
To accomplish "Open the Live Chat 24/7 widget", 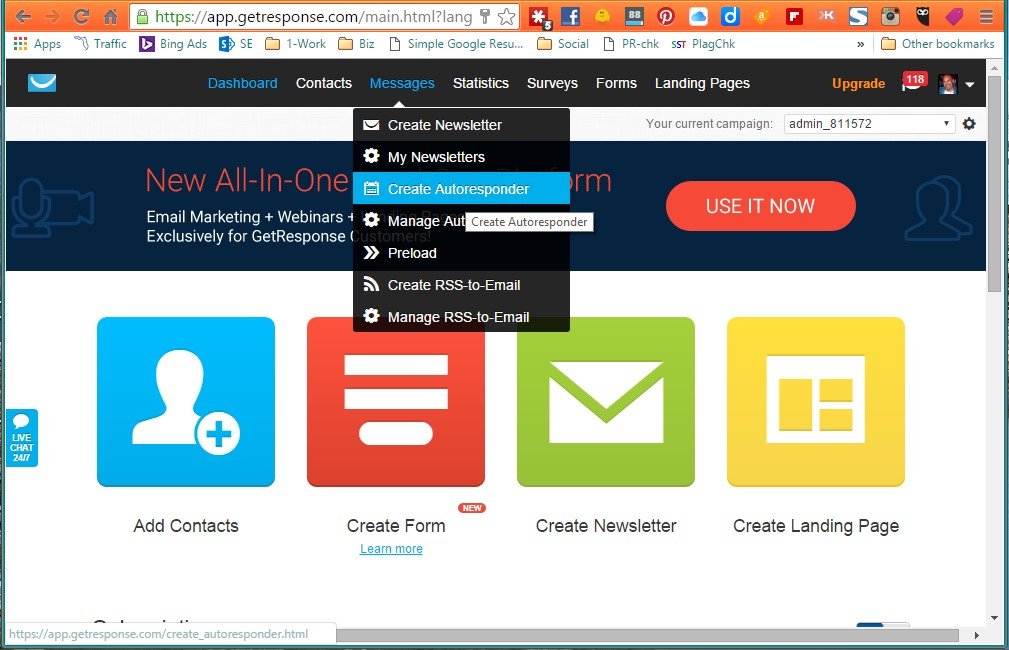I will [22, 438].
